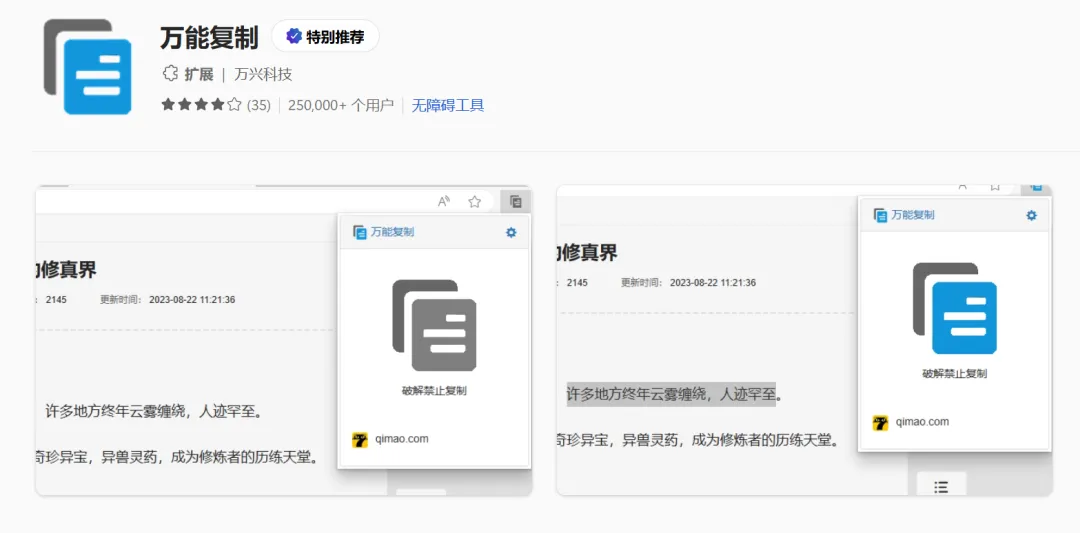Open the 无障碍工具 category link
The height and width of the screenshot is (533, 1080).
(448, 105)
